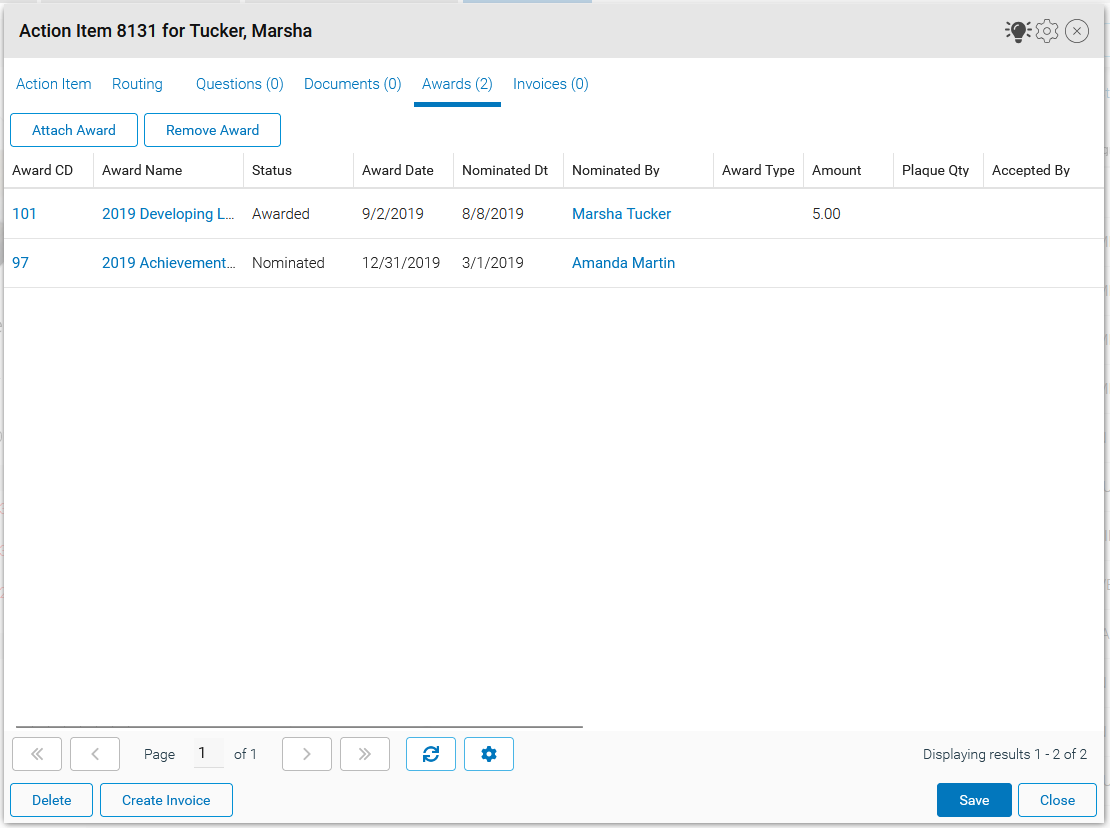Open award code 101 link

pos(24,214)
